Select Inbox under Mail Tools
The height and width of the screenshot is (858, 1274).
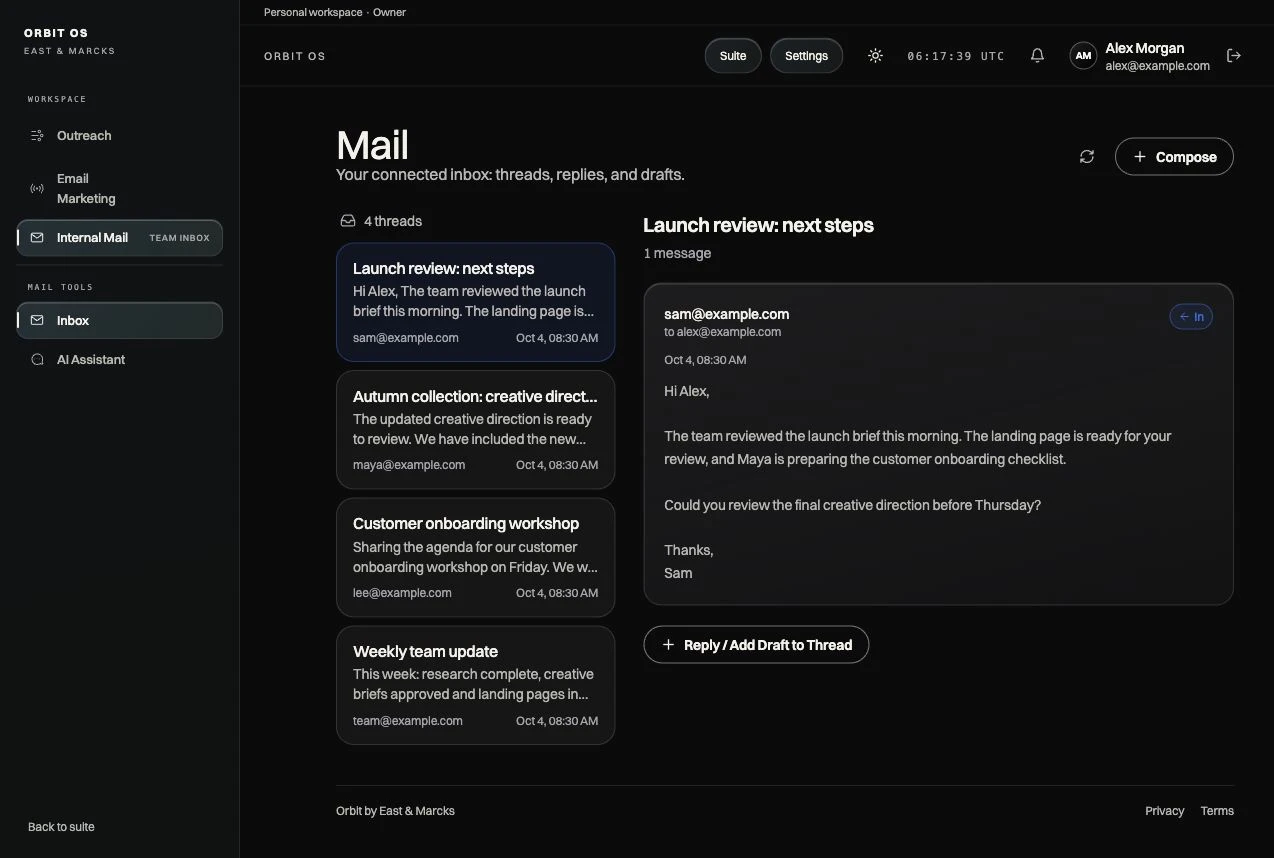point(120,321)
